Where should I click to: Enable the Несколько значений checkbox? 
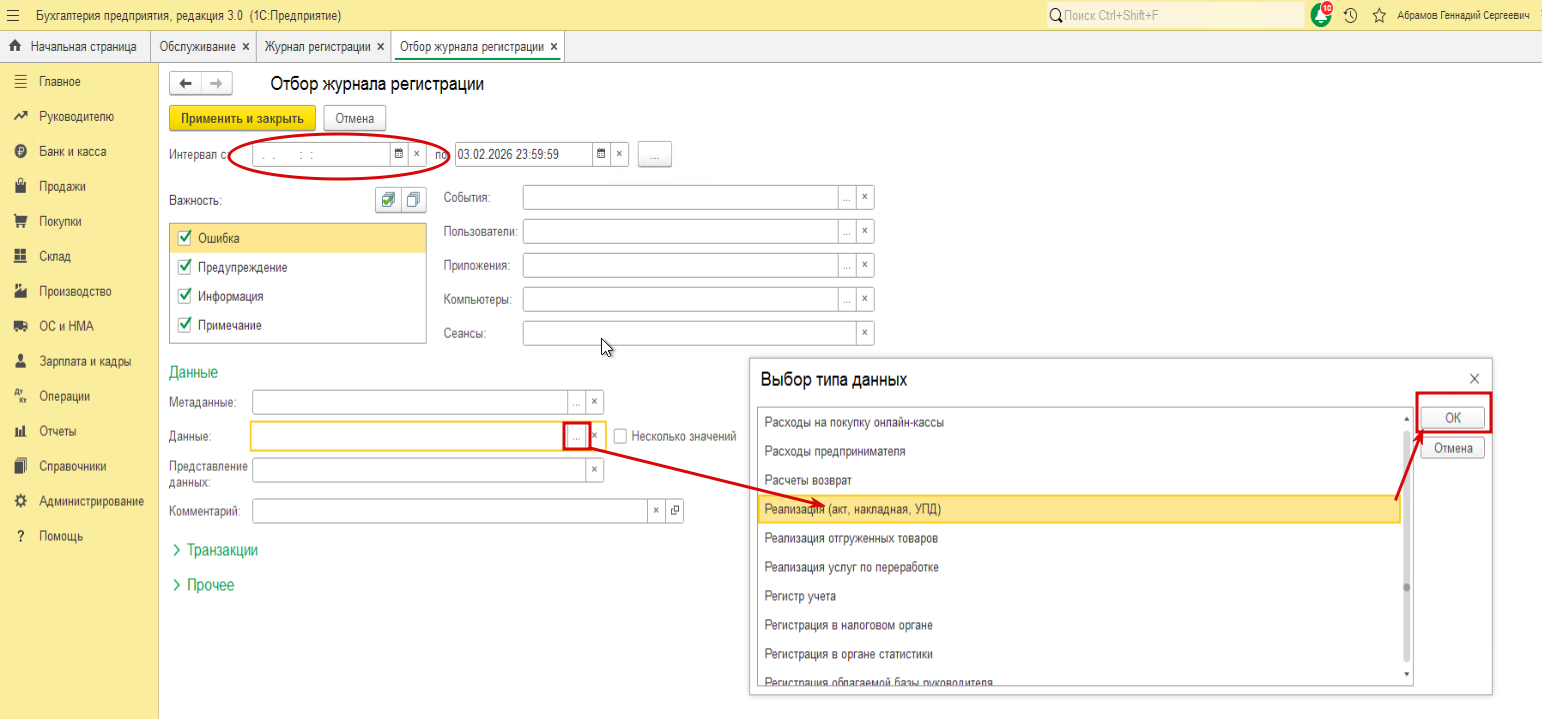[x=621, y=436]
